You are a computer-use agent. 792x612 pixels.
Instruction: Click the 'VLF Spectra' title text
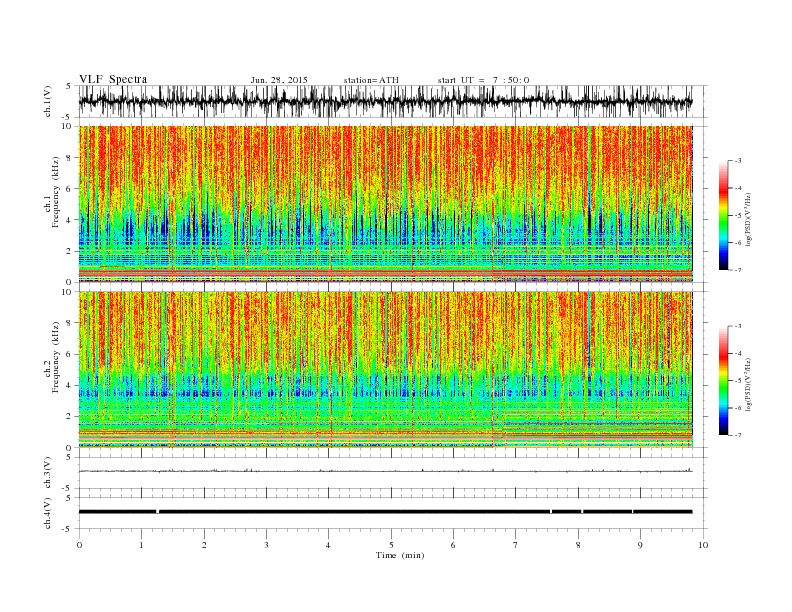tap(113, 79)
